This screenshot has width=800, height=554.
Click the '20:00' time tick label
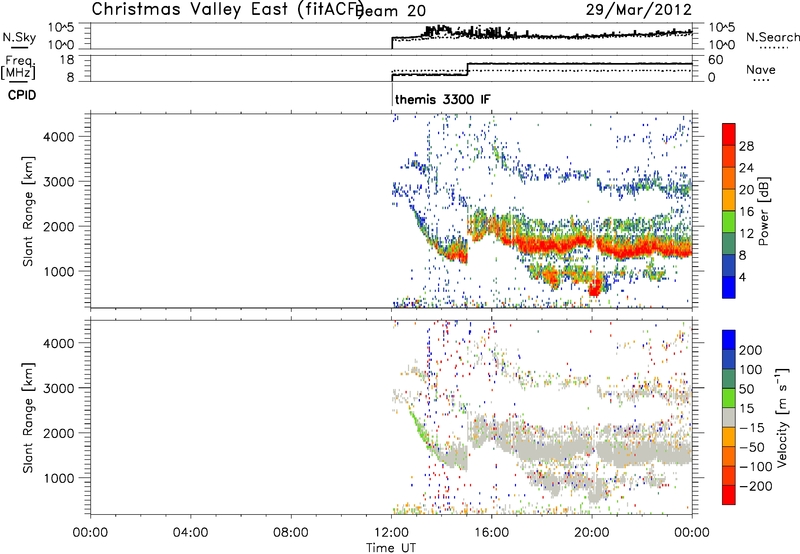[592, 533]
